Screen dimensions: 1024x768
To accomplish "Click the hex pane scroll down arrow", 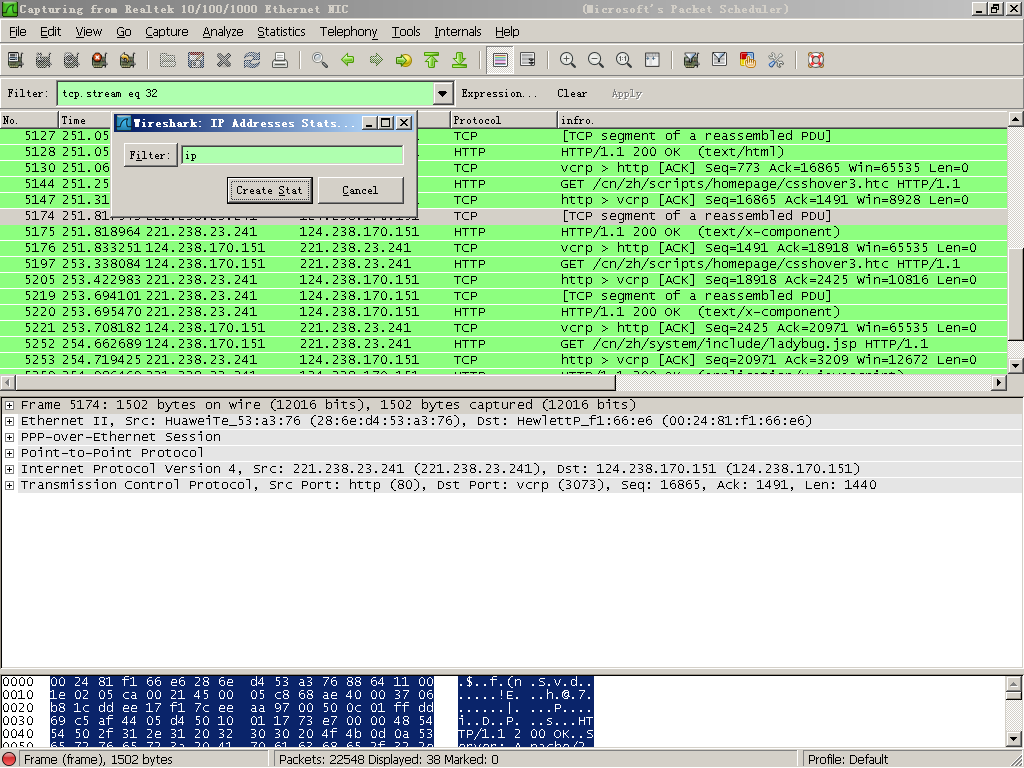I will point(1014,739).
